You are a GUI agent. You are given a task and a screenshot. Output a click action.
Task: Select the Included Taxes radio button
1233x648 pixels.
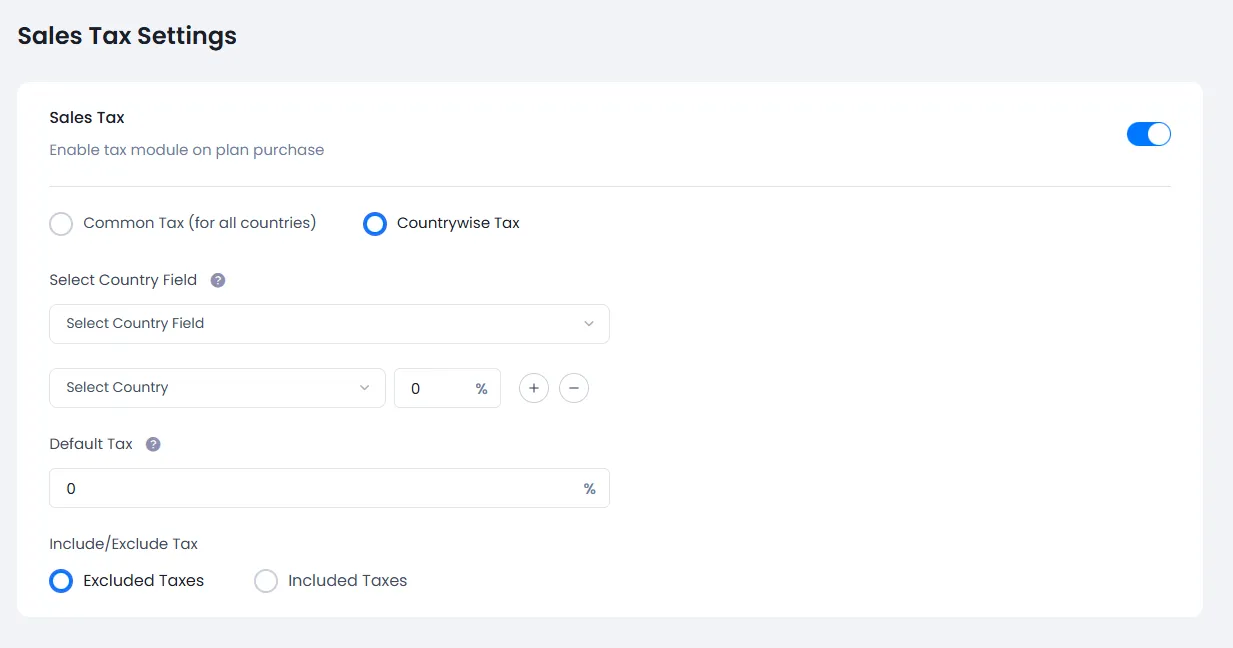pyautogui.click(x=266, y=581)
